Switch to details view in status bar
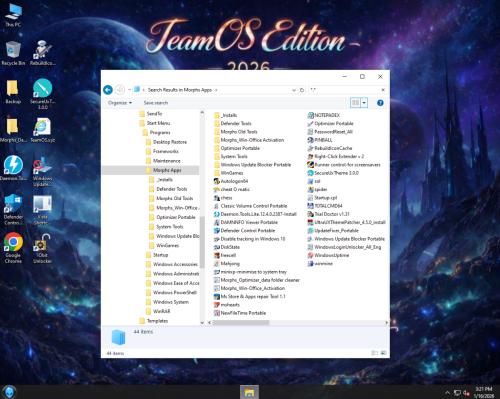500x399 pixels. pyautogui.click(x=375, y=353)
